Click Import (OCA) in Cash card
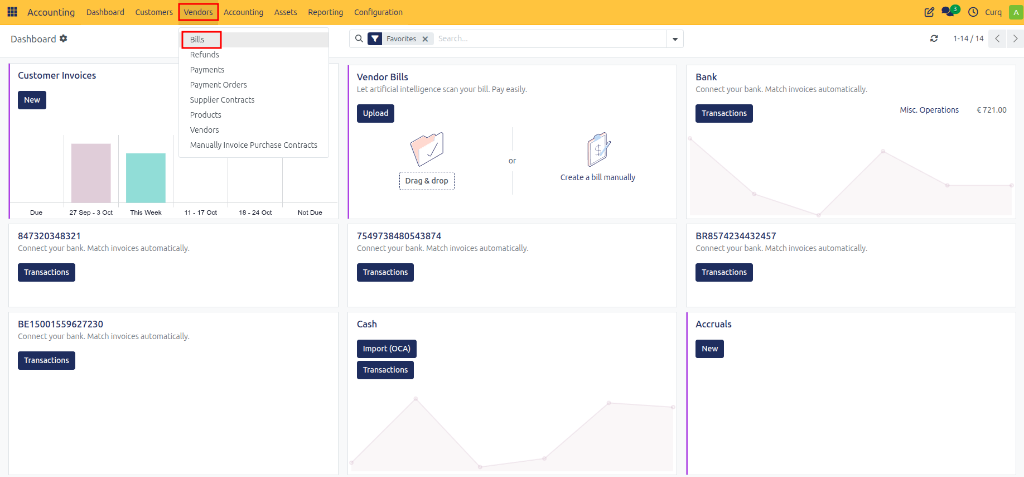Viewport: 1024px width, 477px height. 387,349
